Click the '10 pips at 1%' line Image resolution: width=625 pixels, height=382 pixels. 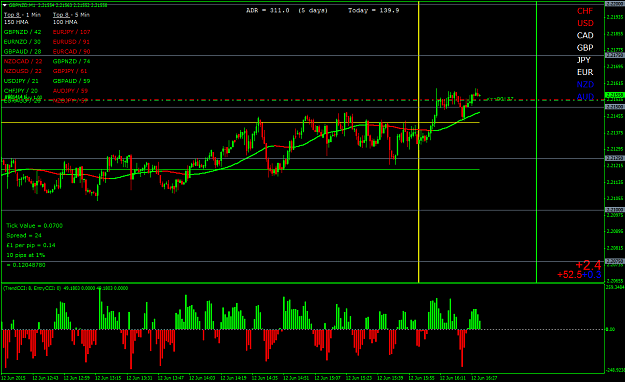point(26,255)
